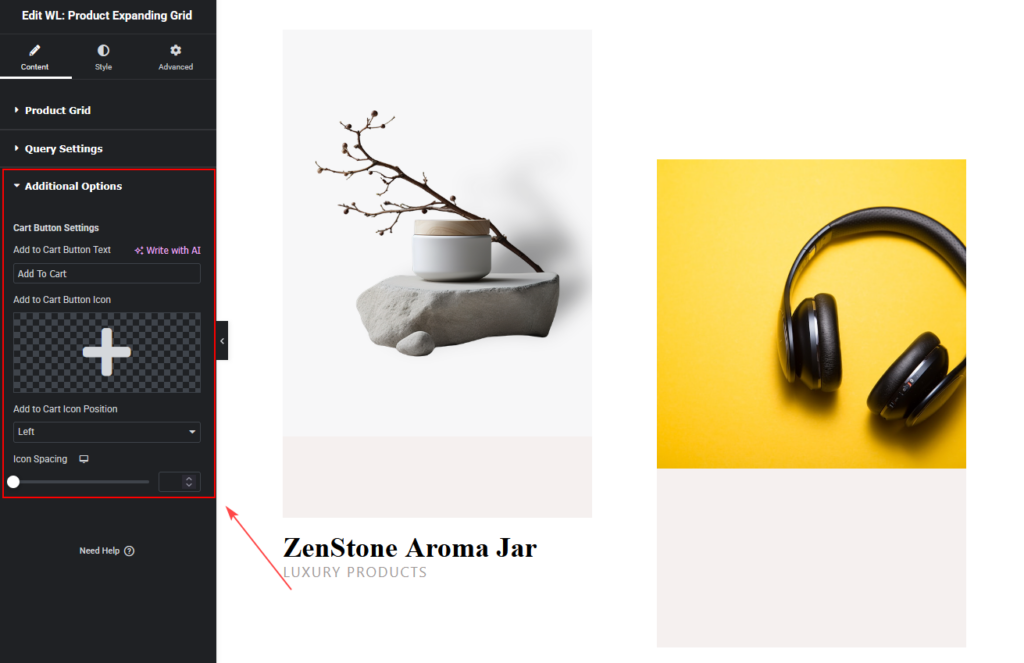This screenshot has height=663, width=1024.
Task: Click the Icon Spacing slider handle
Action: pyautogui.click(x=14, y=482)
